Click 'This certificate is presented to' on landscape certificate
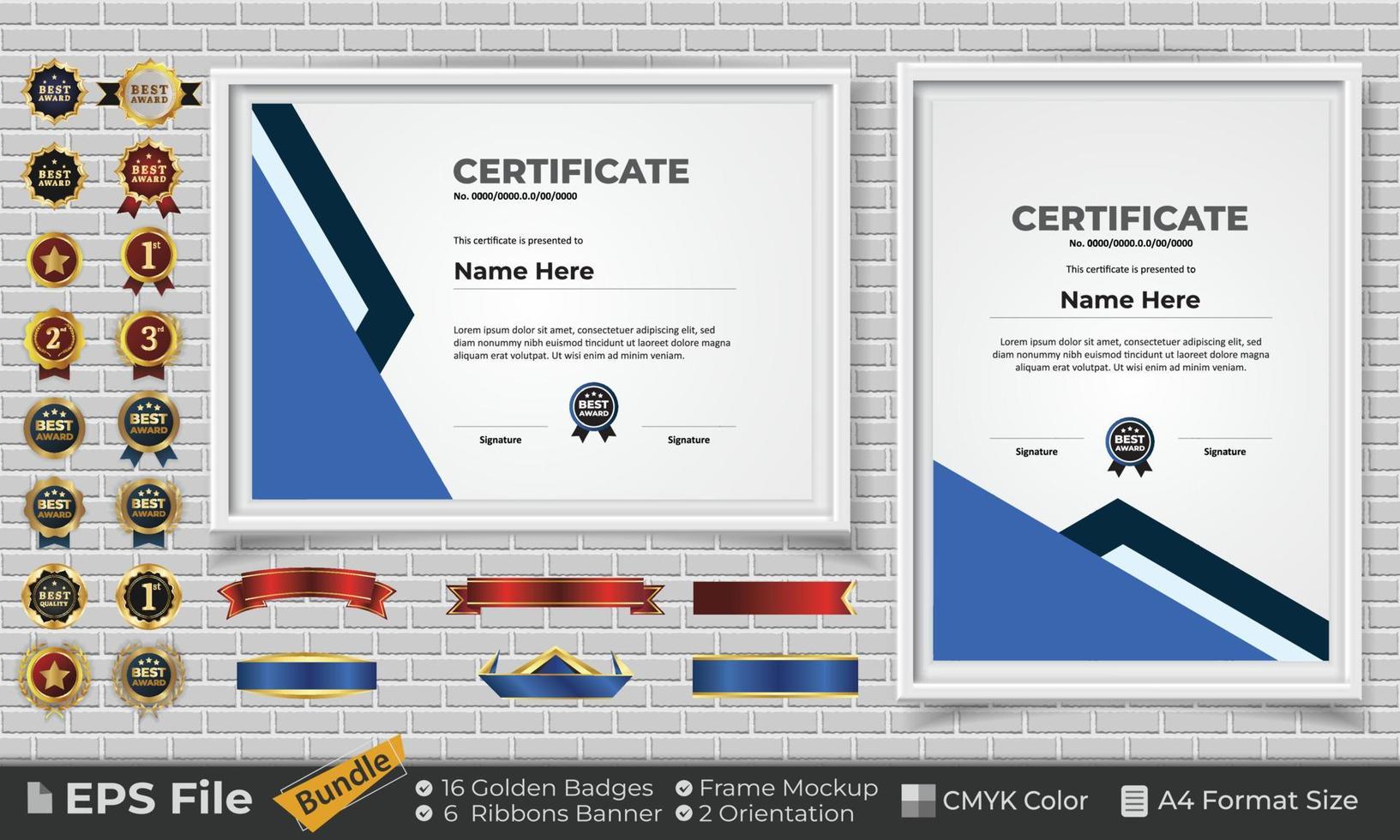The image size is (1400, 840). tap(518, 241)
